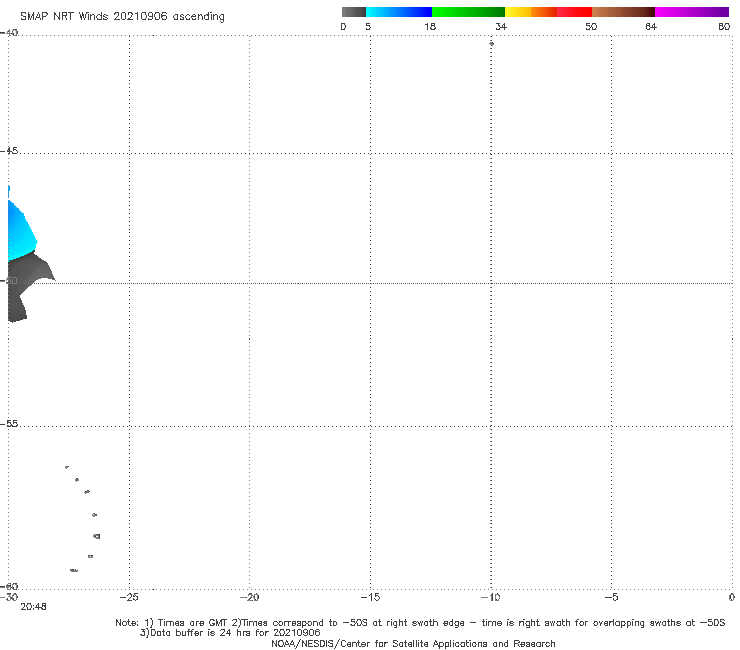The height and width of the screenshot is (650, 740).
Task: Click the latitude label '-55'
Action: pyautogui.click(x=9, y=423)
